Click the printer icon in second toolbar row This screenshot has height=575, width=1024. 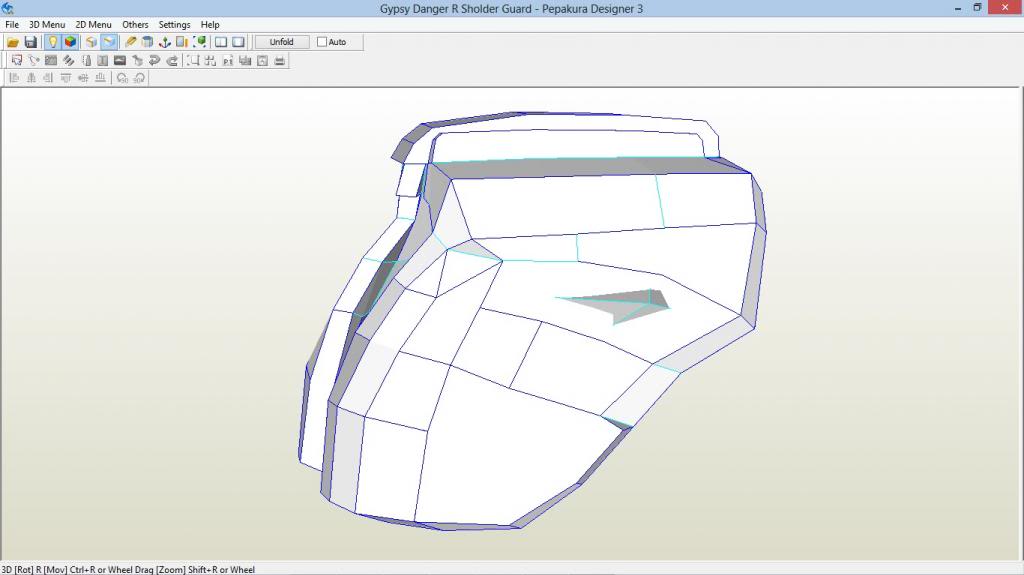[280, 61]
